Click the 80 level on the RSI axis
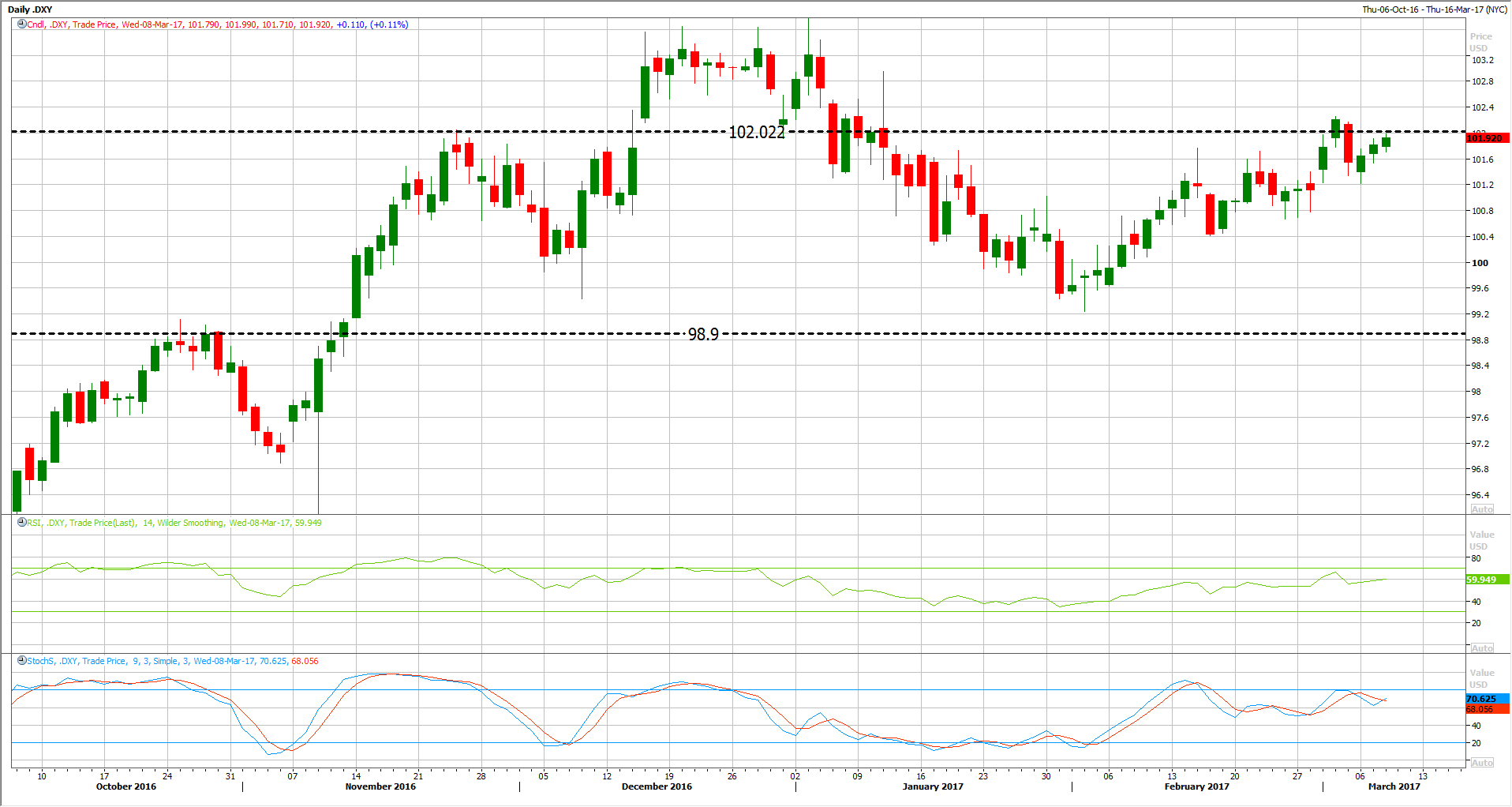The image size is (1512, 807). pos(1476,558)
